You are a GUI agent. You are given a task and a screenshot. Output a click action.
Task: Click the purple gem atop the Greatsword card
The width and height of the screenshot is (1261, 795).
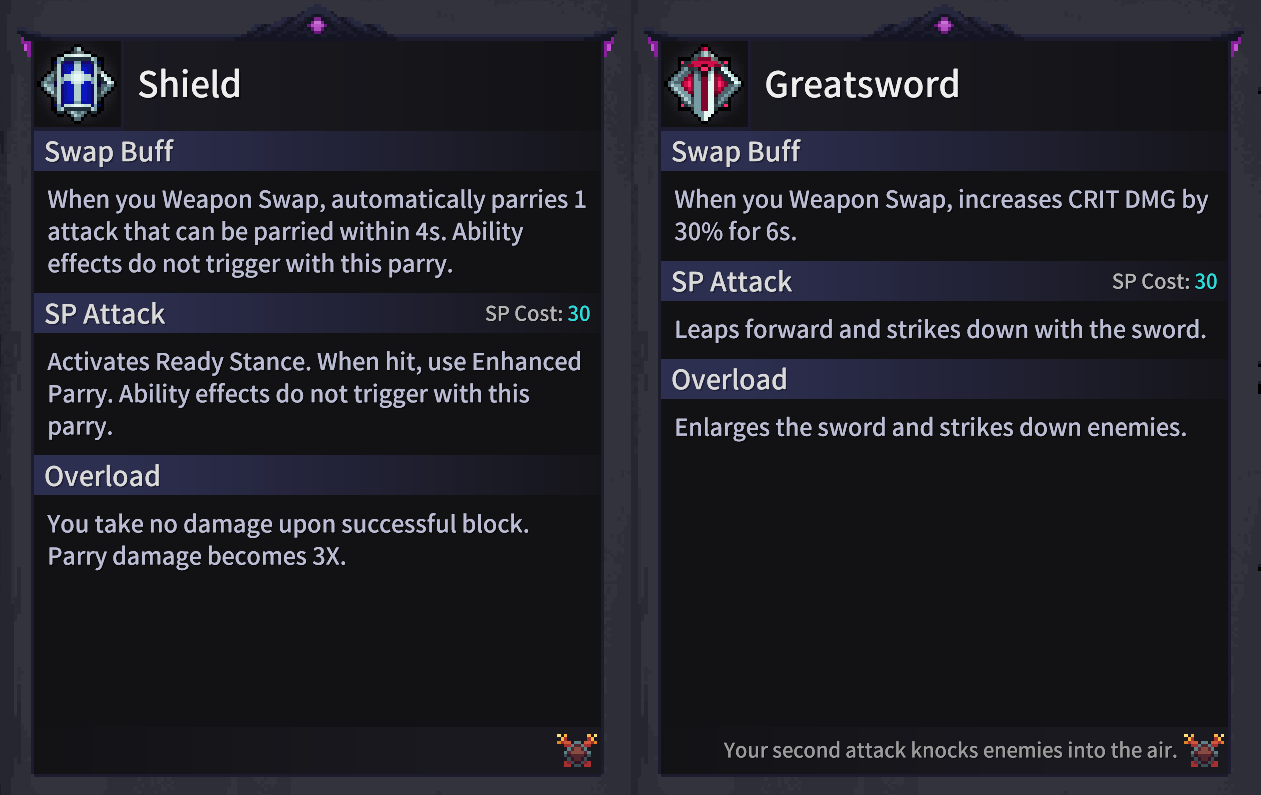coord(944,24)
